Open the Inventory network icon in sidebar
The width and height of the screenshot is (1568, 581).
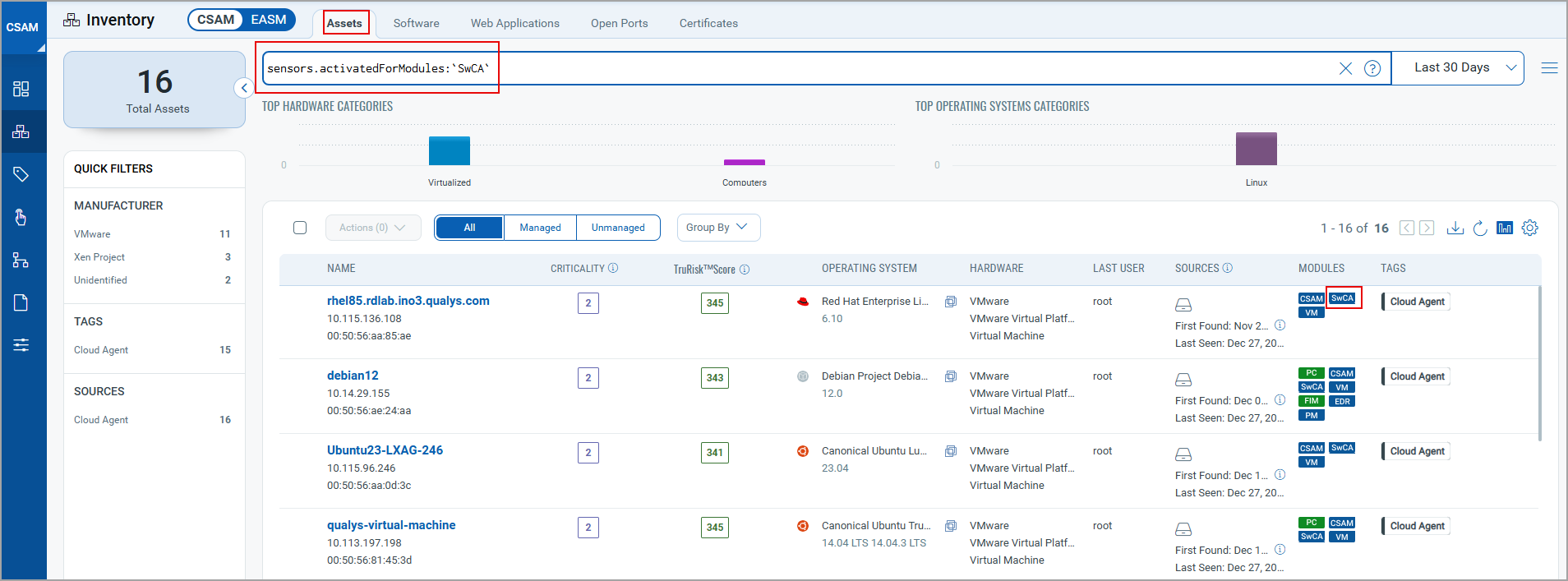click(x=21, y=131)
